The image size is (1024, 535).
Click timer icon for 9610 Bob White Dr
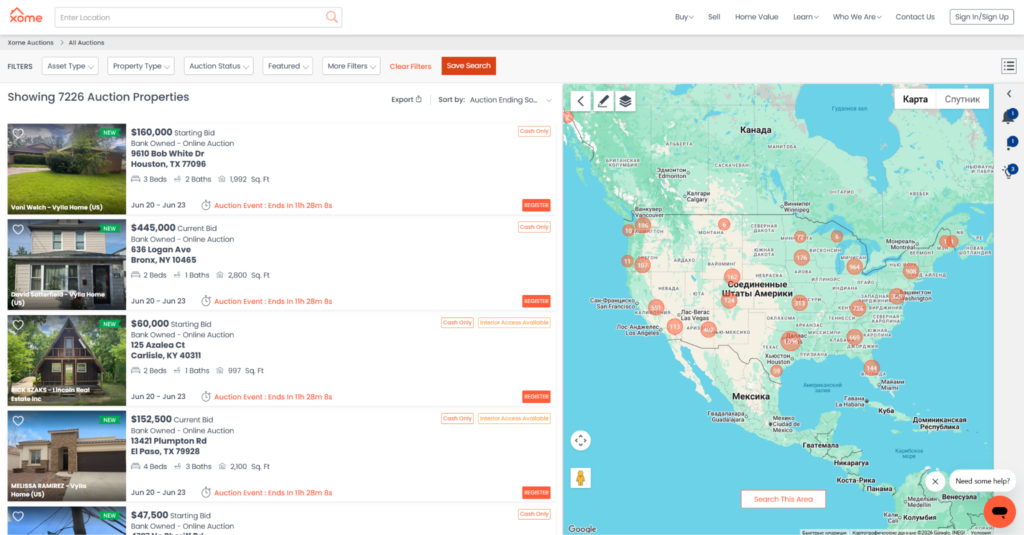click(x=206, y=205)
